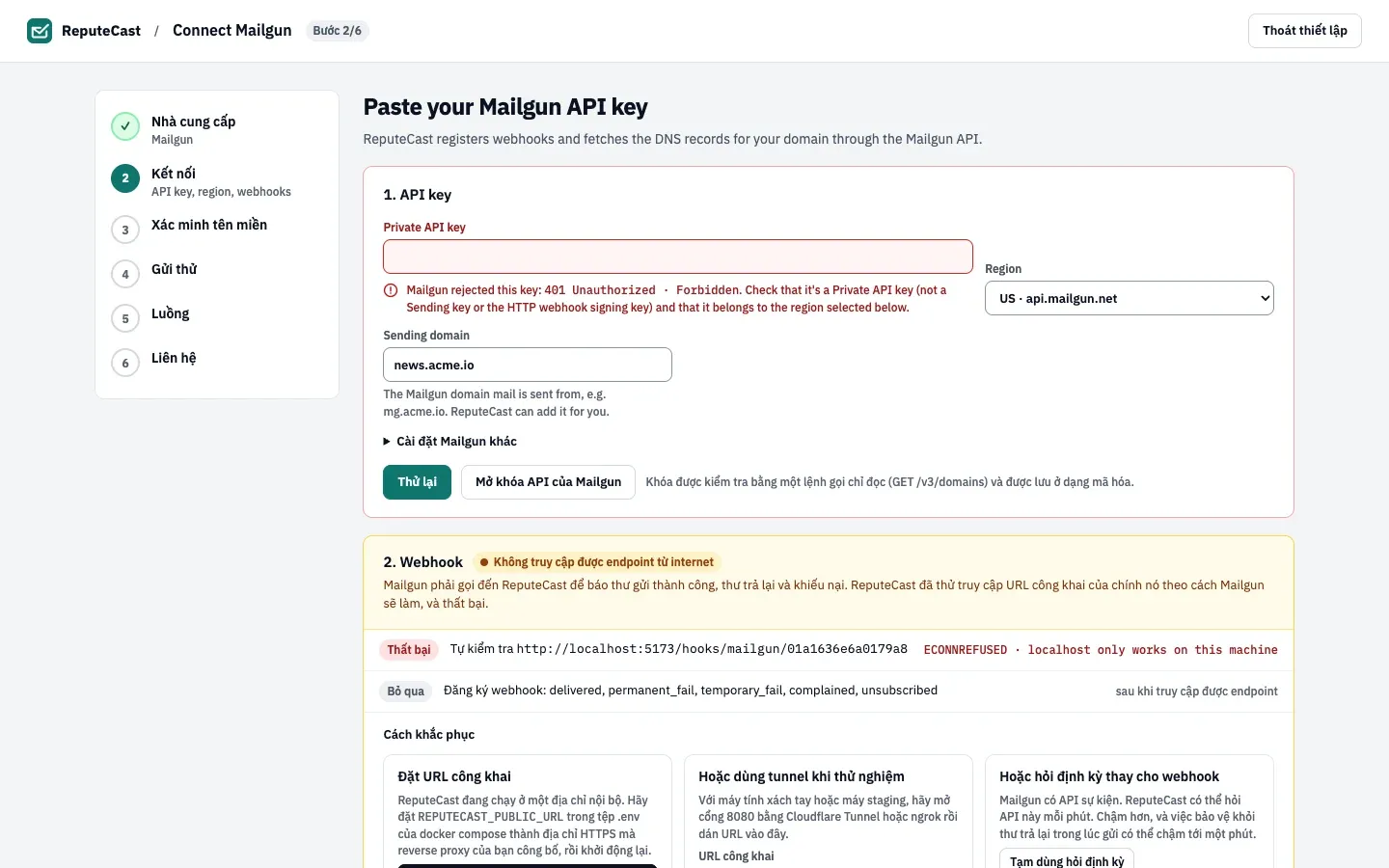This screenshot has height=868, width=1389.
Task: Open the Xác minh tên miền step
Action: (217, 230)
